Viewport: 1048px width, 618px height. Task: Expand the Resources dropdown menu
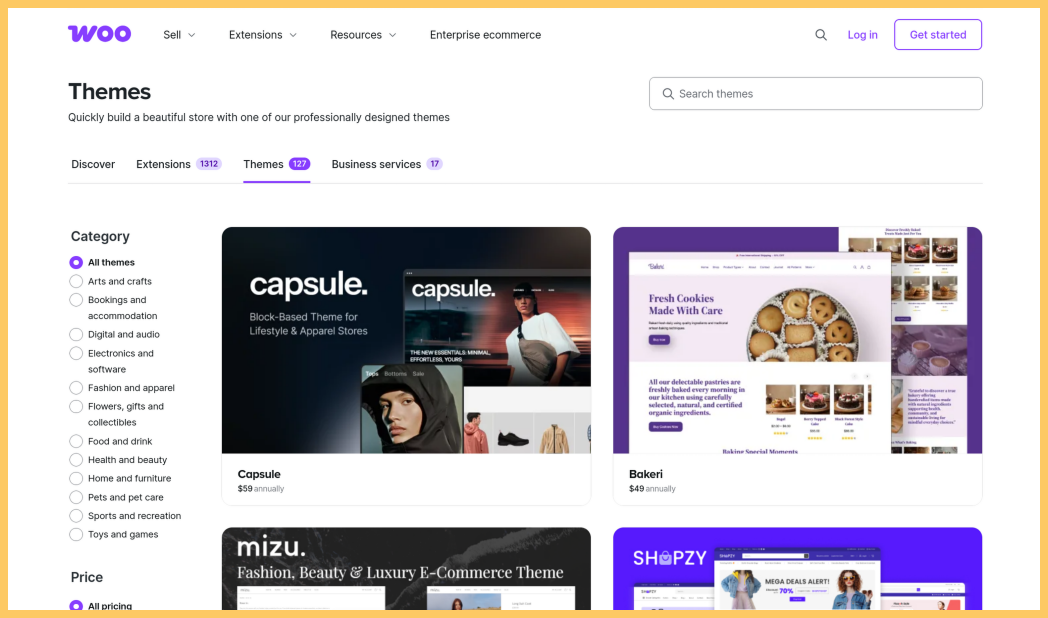point(363,35)
